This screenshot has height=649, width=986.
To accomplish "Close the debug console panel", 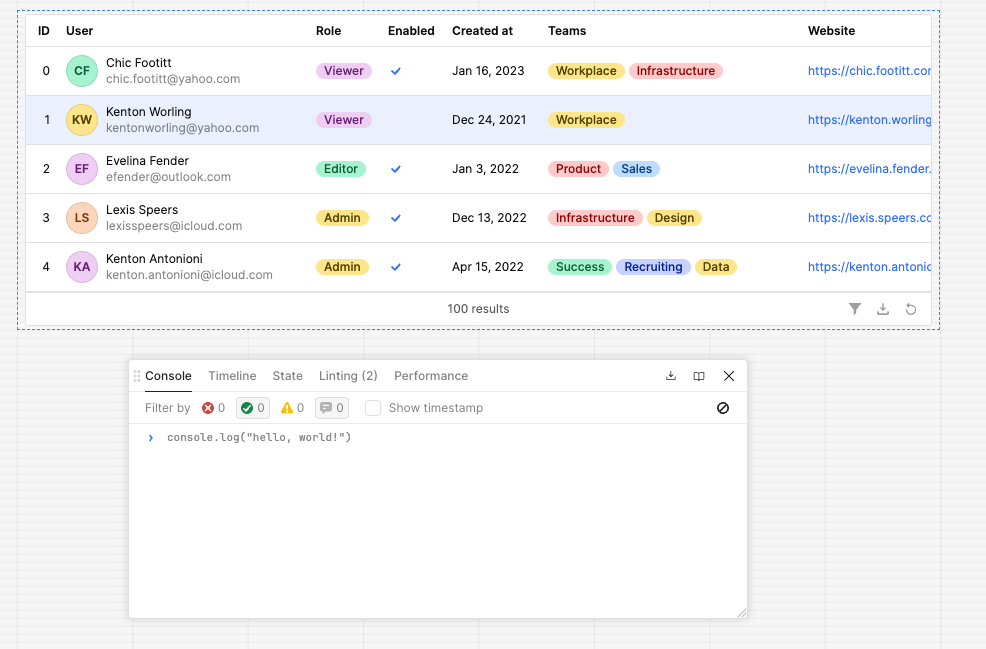I will tap(729, 376).
